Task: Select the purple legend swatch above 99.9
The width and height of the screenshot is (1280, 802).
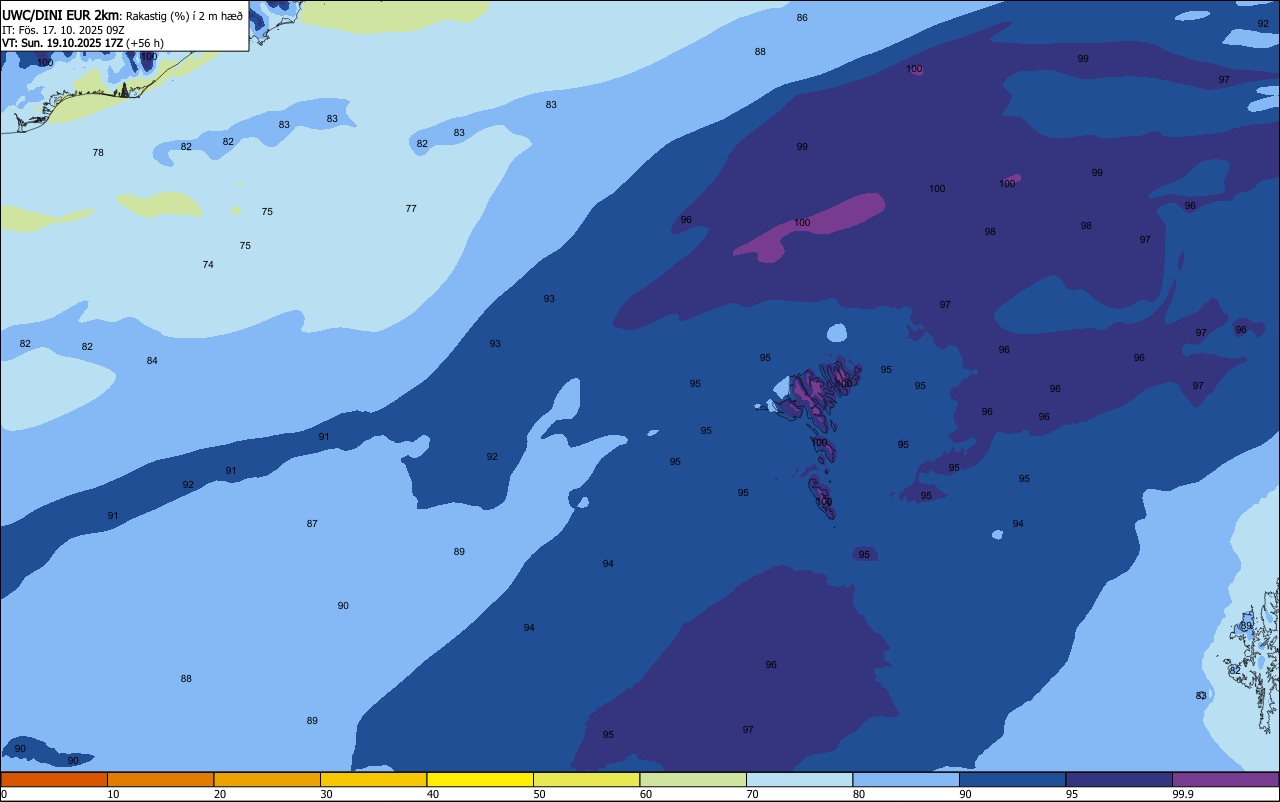Action: (1225, 779)
